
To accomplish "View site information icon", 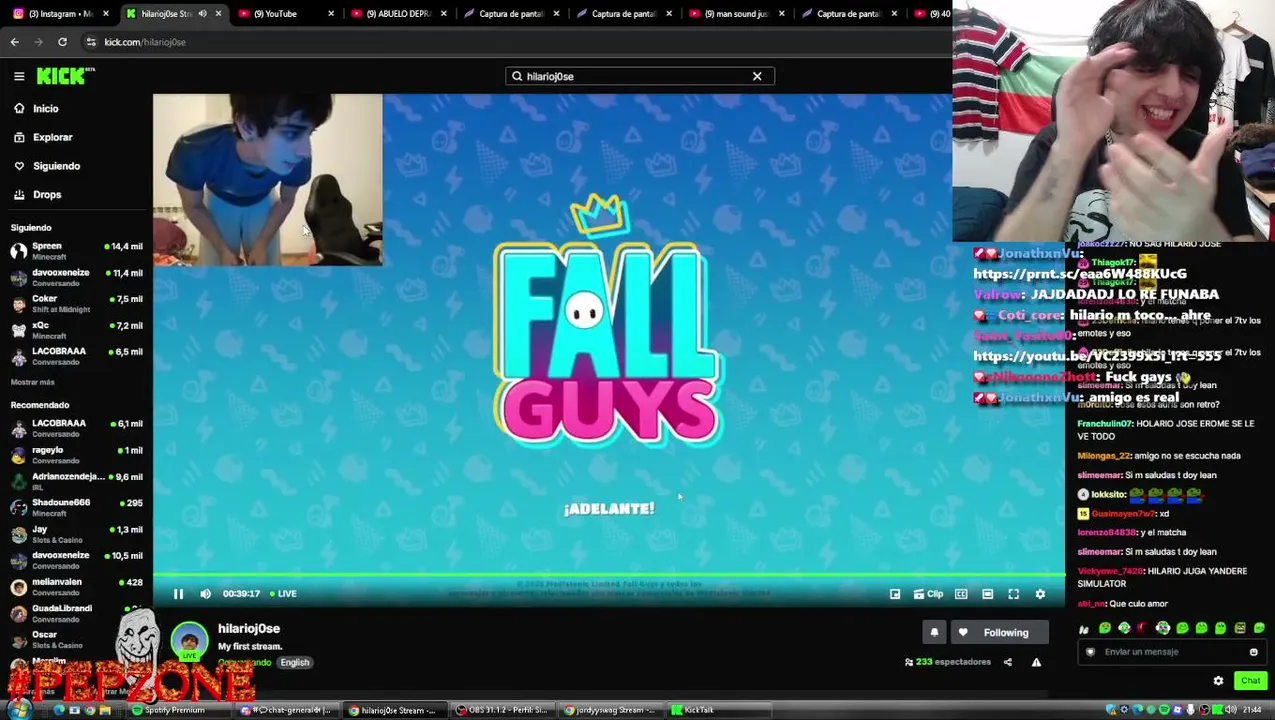I will pos(91,42).
